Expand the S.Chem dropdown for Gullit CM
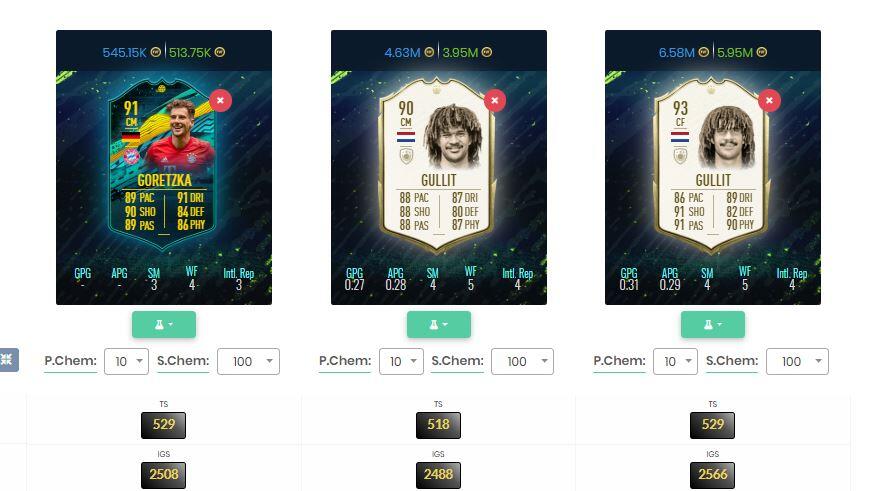 tap(522, 361)
